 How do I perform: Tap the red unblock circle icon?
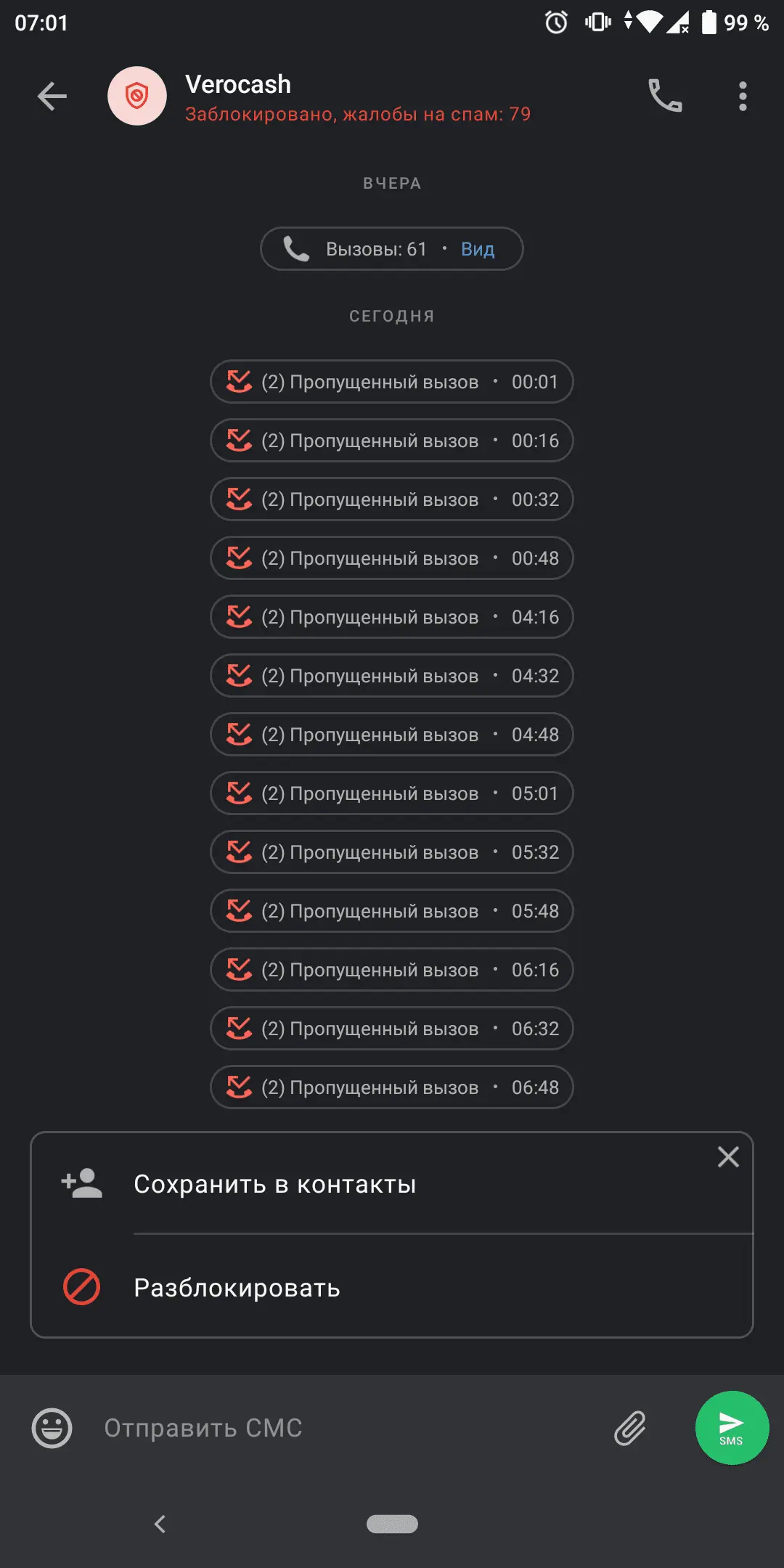pos(82,1287)
